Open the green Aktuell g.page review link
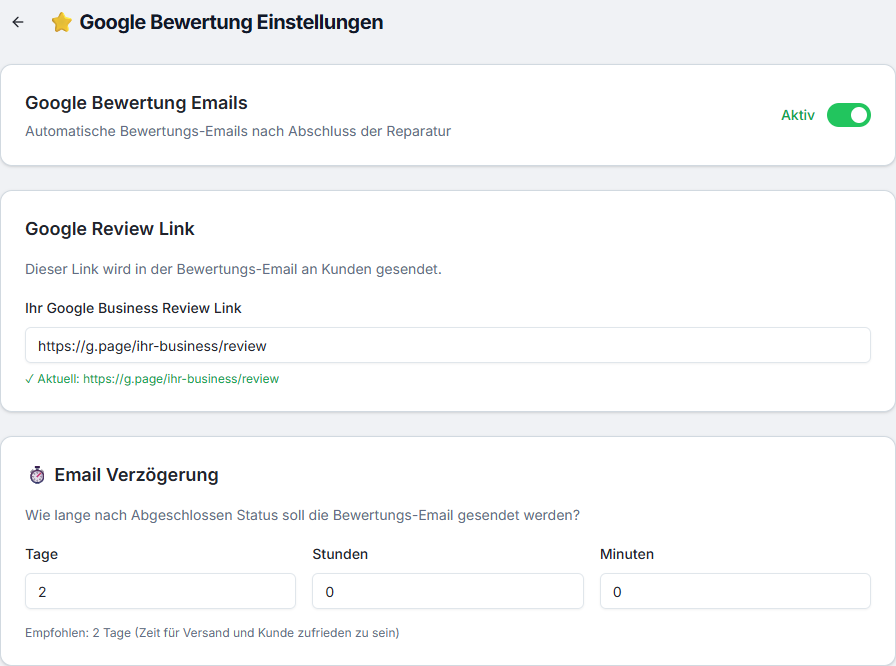 coord(181,379)
